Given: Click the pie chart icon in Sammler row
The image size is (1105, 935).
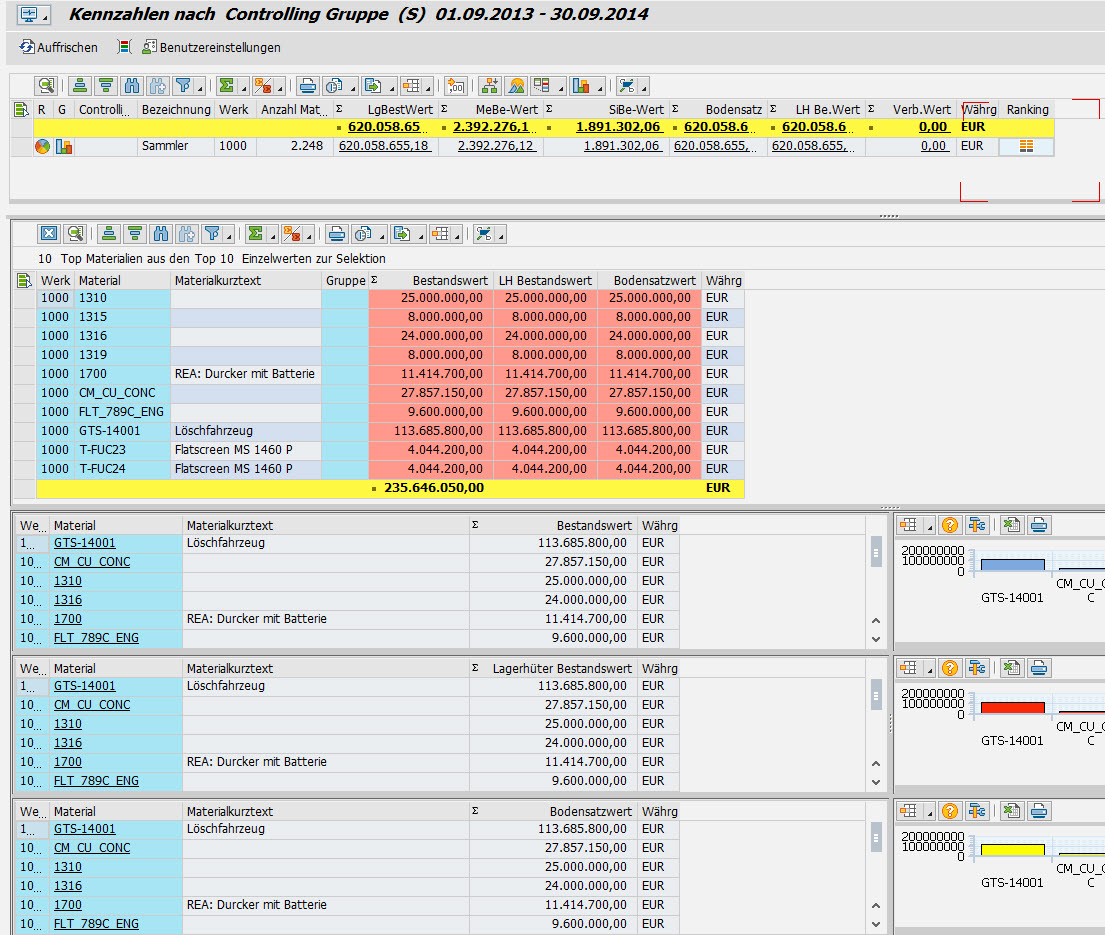Looking at the screenshot, I should (x=42, y=146).
